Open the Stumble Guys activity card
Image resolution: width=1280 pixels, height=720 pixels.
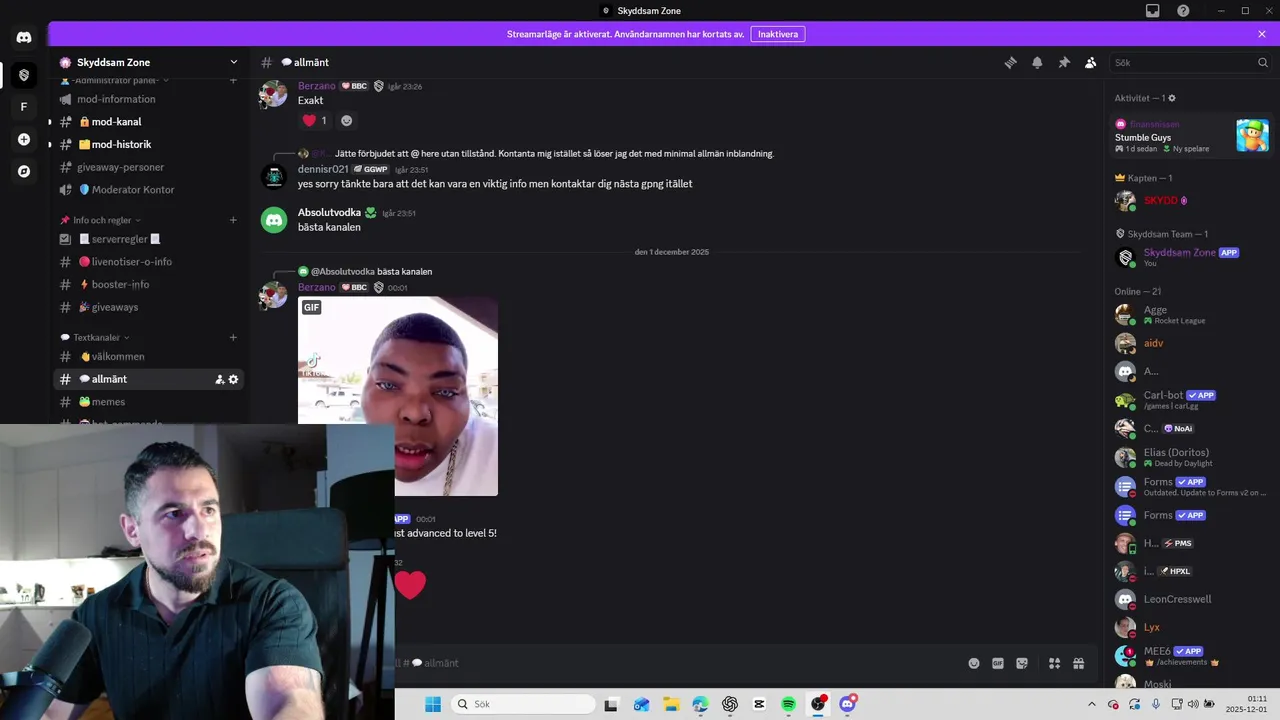coord(1192,135)
